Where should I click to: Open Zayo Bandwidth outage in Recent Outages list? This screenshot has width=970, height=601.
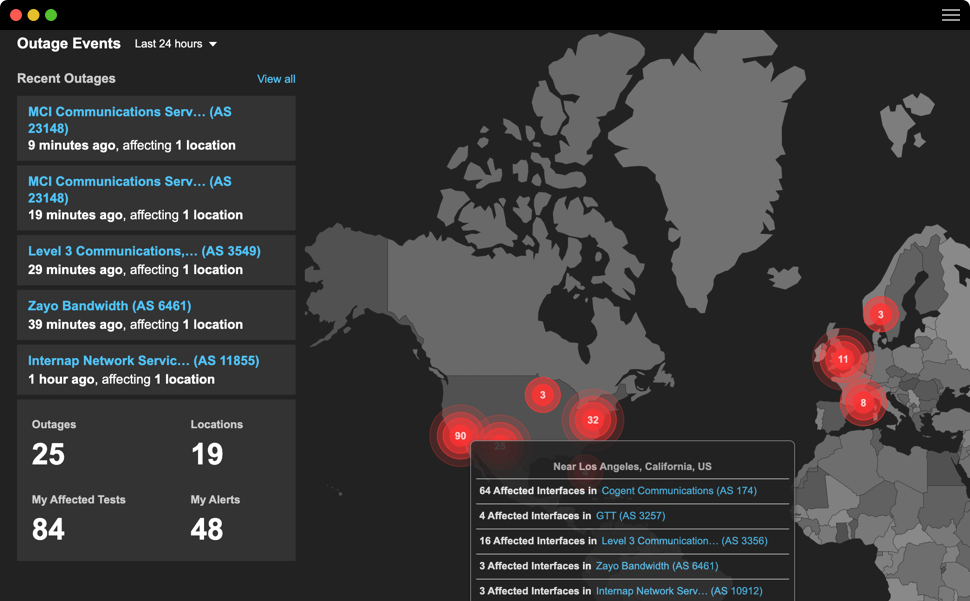click(x=109, y=306)
